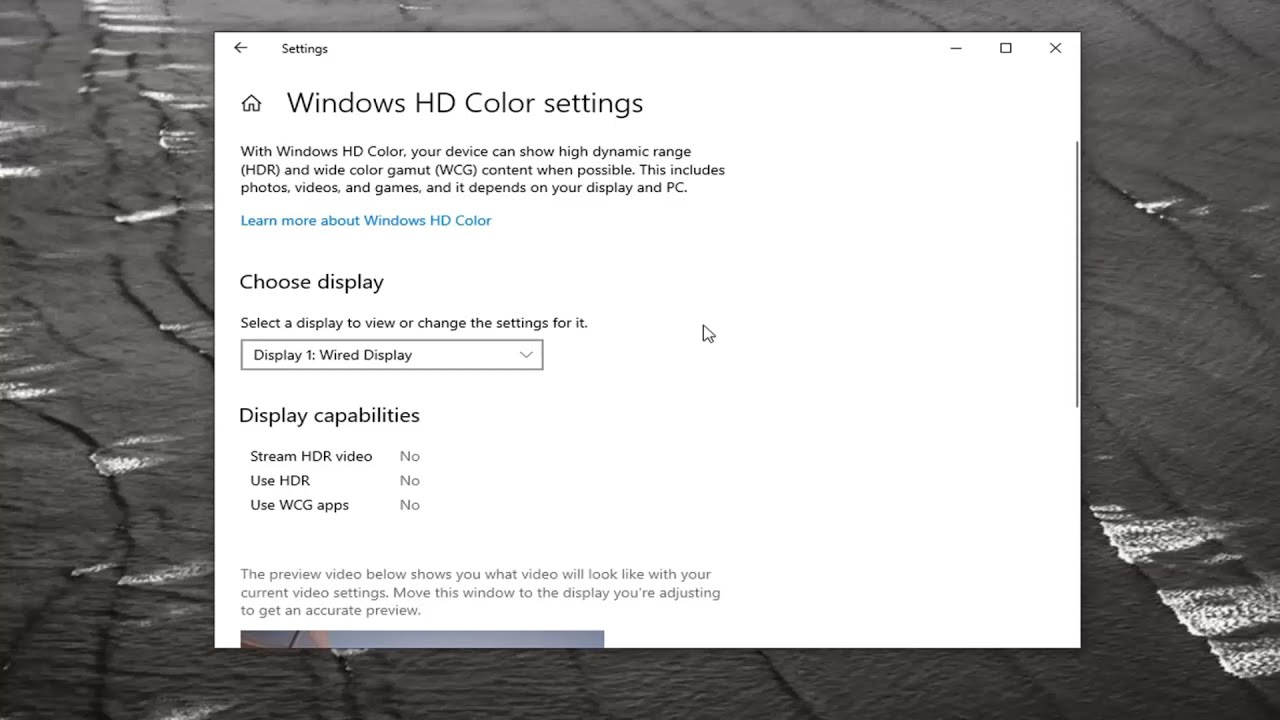The image size is (1280, 720).
Task: Click the Settings title in the title bar
Action: tap(305, 48)
